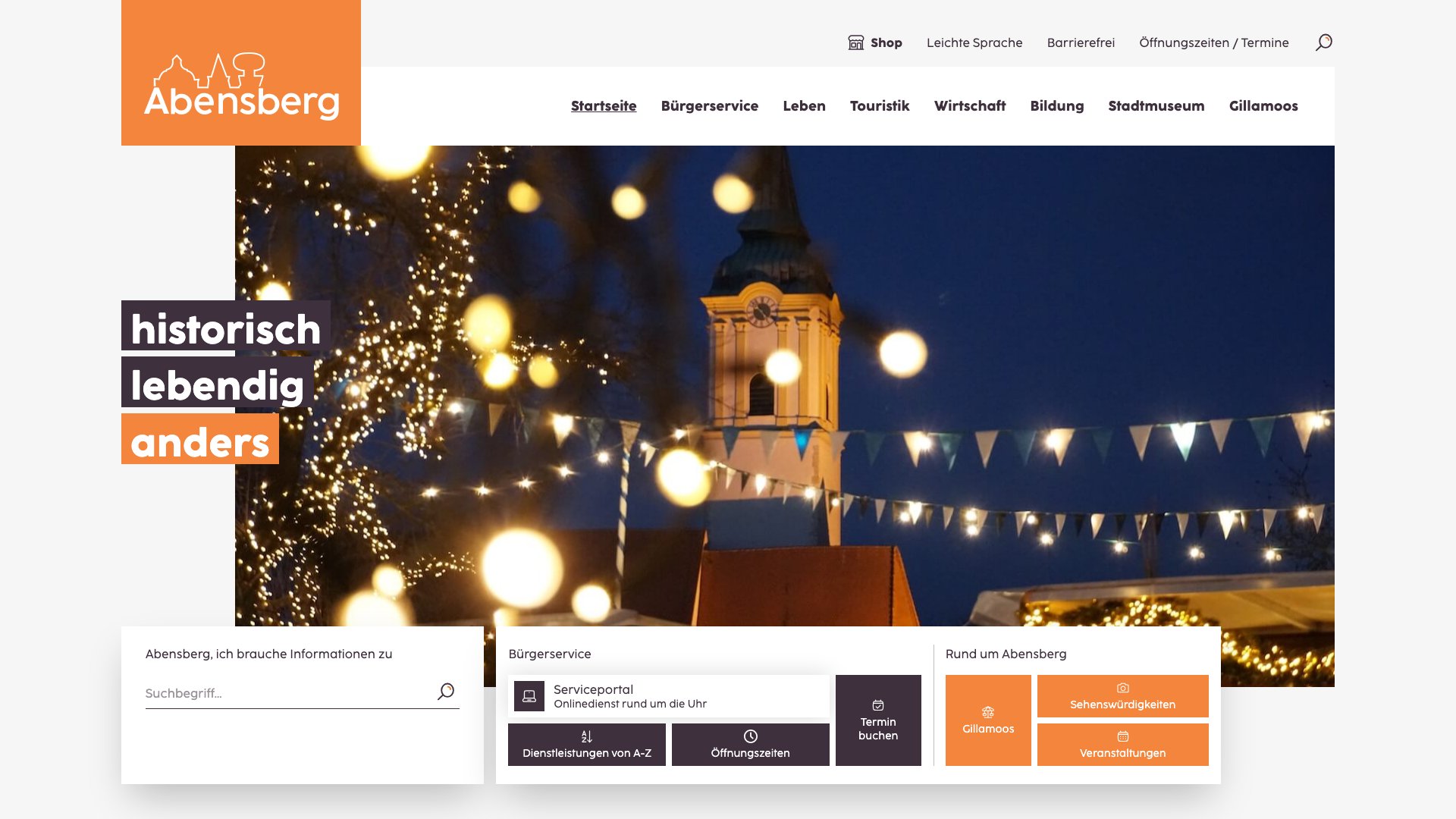1456x819 pixels.
Task: Open Öffnungszeiten / Termine in the top bar
Action: tap(1214, 42)
